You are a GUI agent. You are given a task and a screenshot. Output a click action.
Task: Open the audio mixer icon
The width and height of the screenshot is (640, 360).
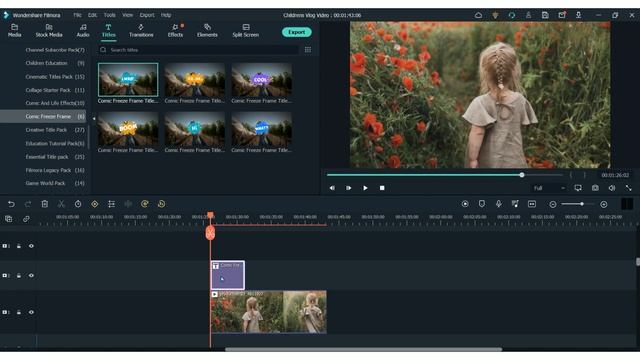[515, 204]
